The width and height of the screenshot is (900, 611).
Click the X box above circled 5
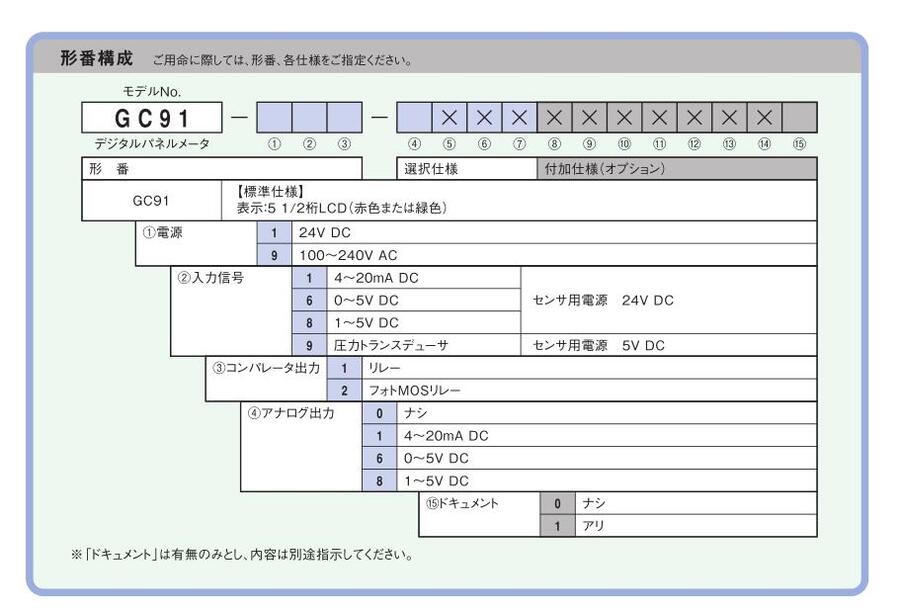point(449,118)
